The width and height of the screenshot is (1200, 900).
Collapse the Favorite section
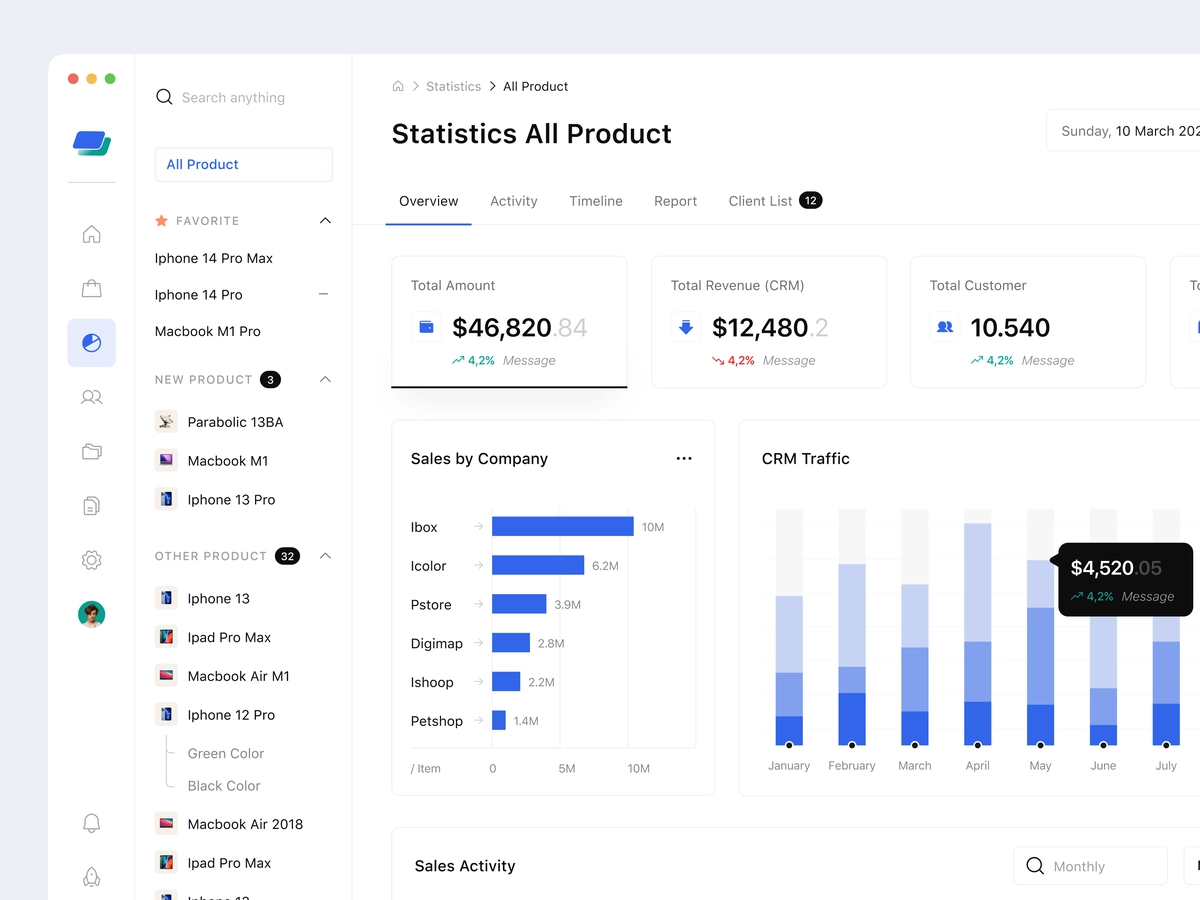[x=325, y=221]
